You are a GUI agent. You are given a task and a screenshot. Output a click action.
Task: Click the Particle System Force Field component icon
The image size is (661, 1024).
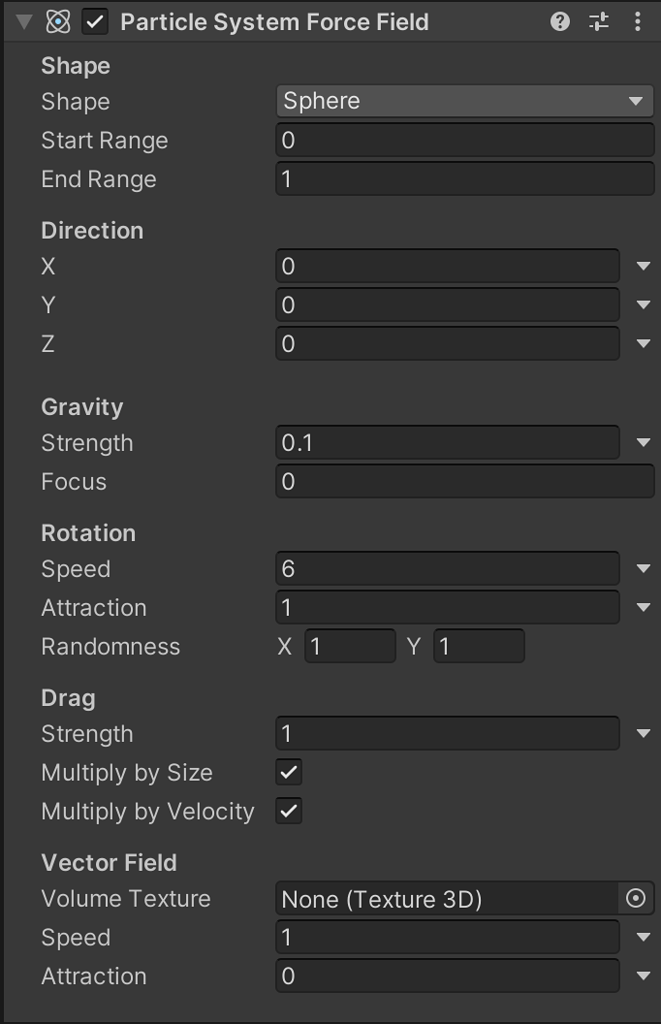click(x=58, y=22)
